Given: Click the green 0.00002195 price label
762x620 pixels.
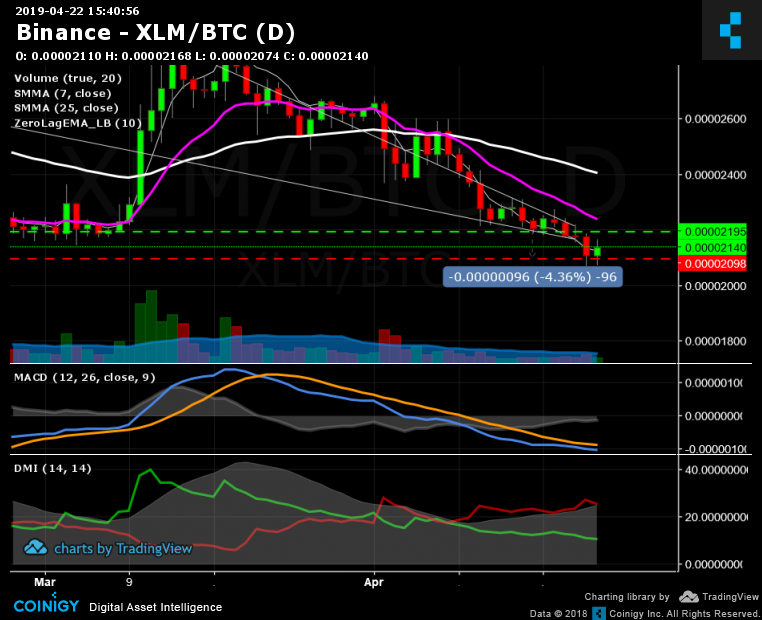Looking at the screenshot, I should [712, 231].
